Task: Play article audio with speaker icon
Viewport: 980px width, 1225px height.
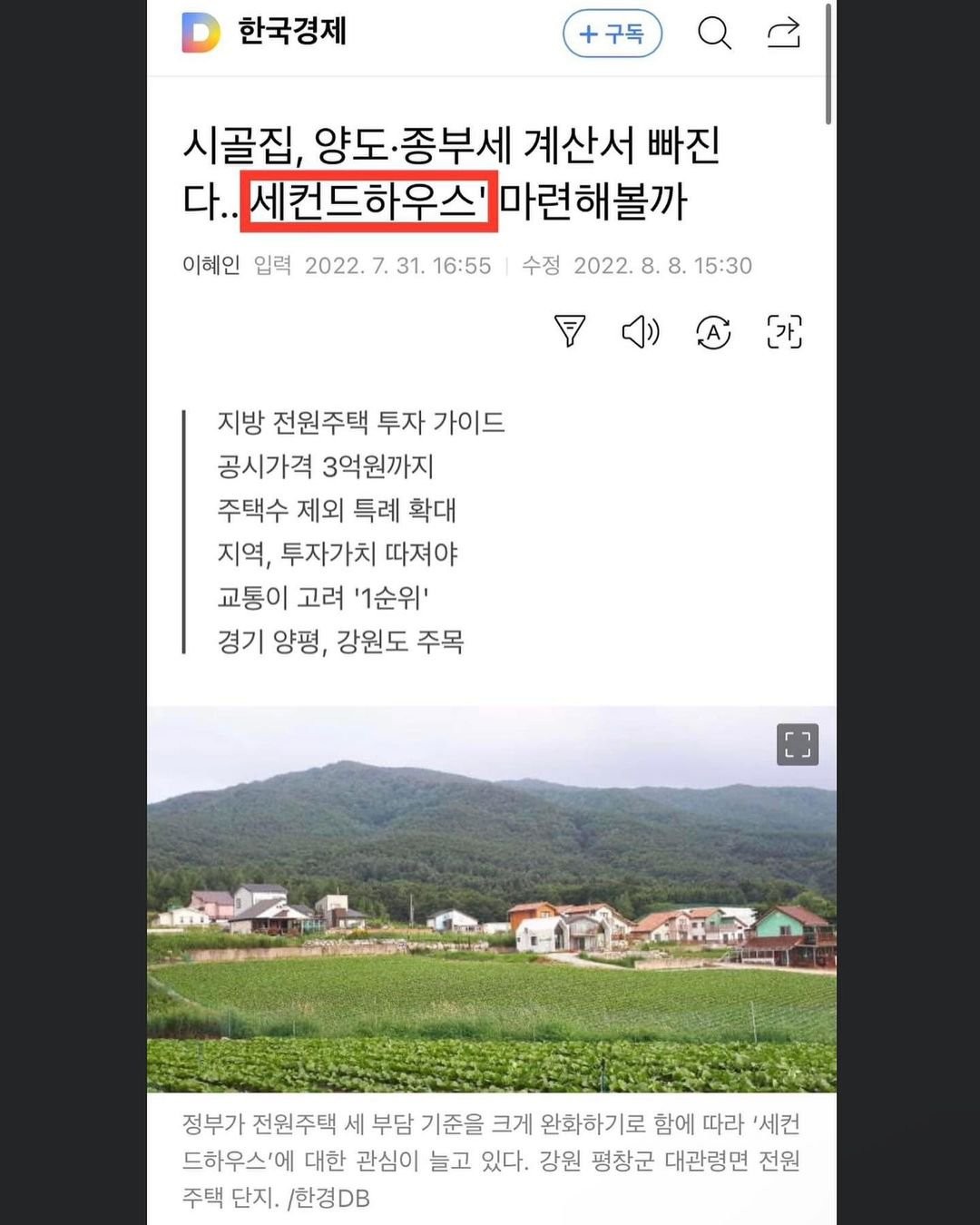Action: 641,331
